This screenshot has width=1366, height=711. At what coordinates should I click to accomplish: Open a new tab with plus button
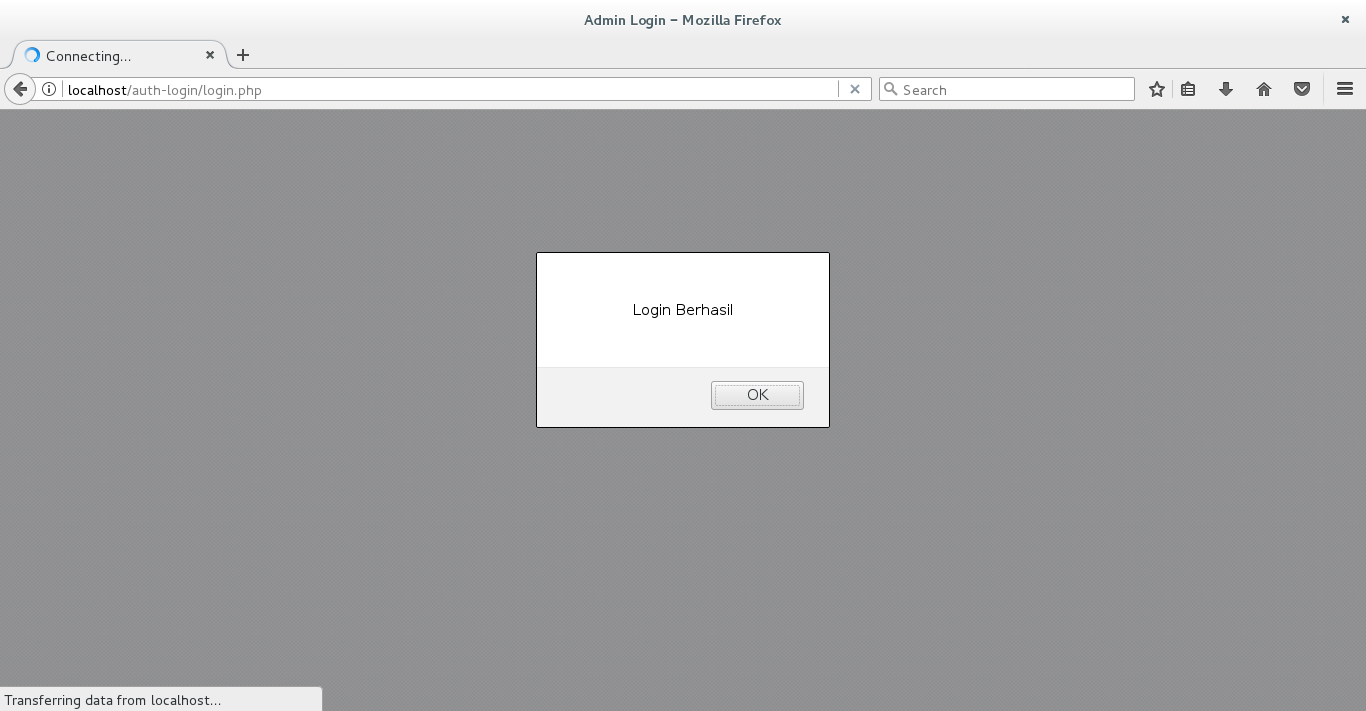click(243, 55)
